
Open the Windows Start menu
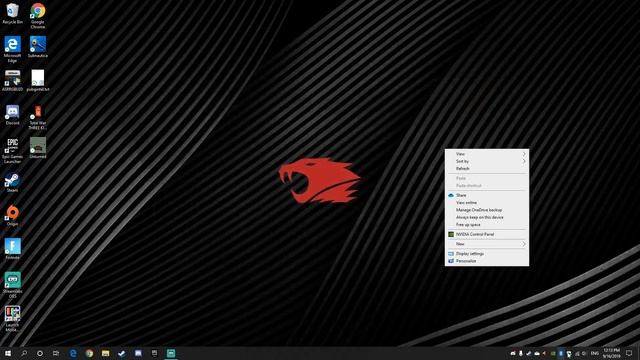click(8, 353)
